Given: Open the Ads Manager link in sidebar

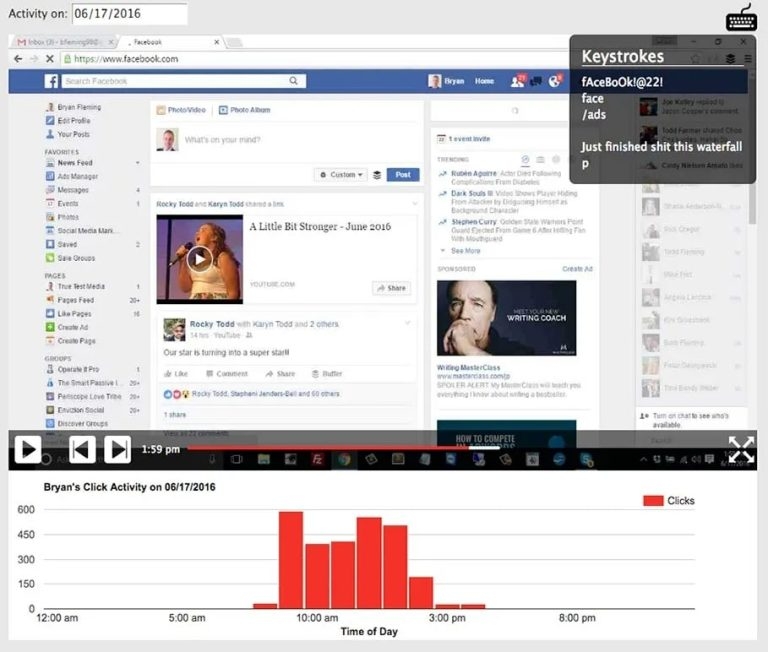Looking at the screenshot, I should (x=77, y=176).
